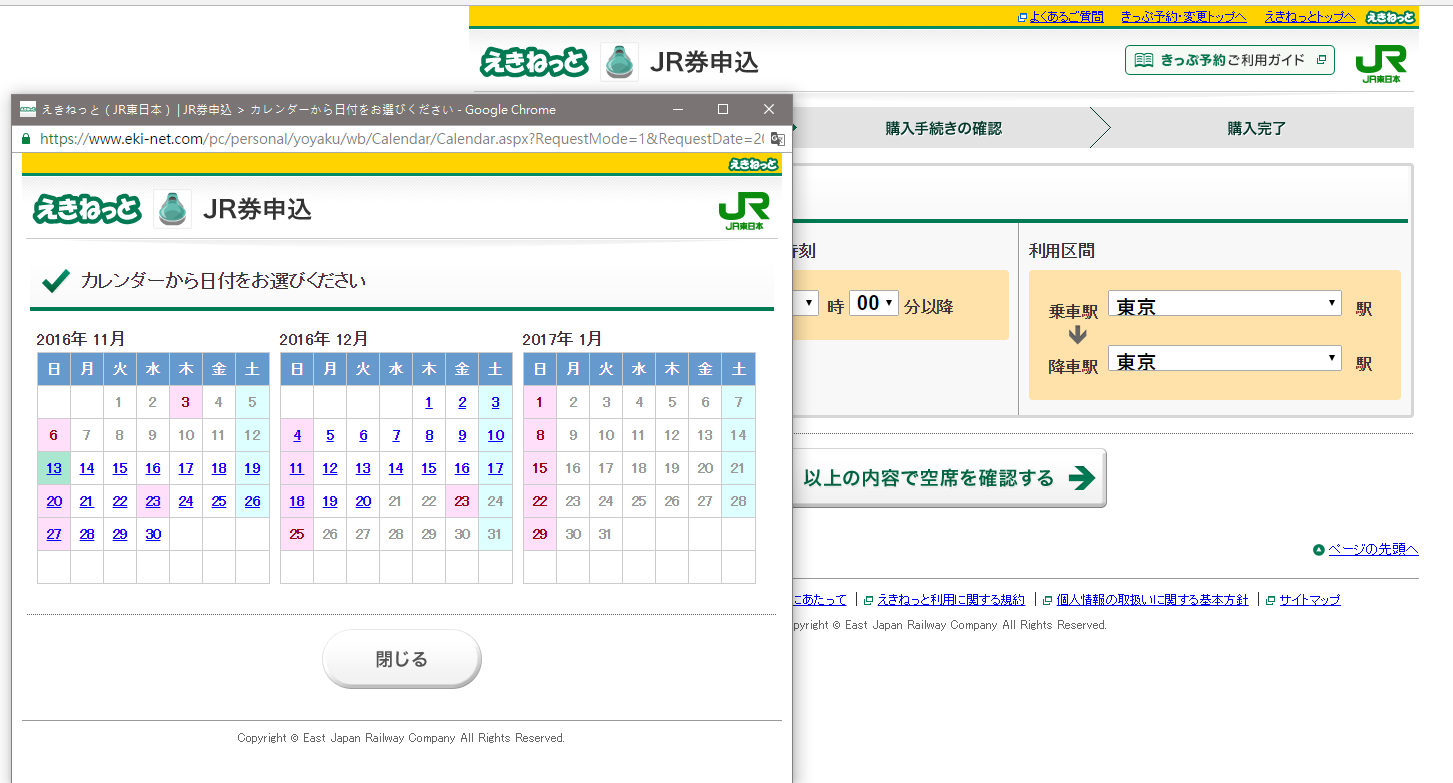Click the カレンダーから日付をお選びください heading
1453x783 pixels.
[223, 281]
